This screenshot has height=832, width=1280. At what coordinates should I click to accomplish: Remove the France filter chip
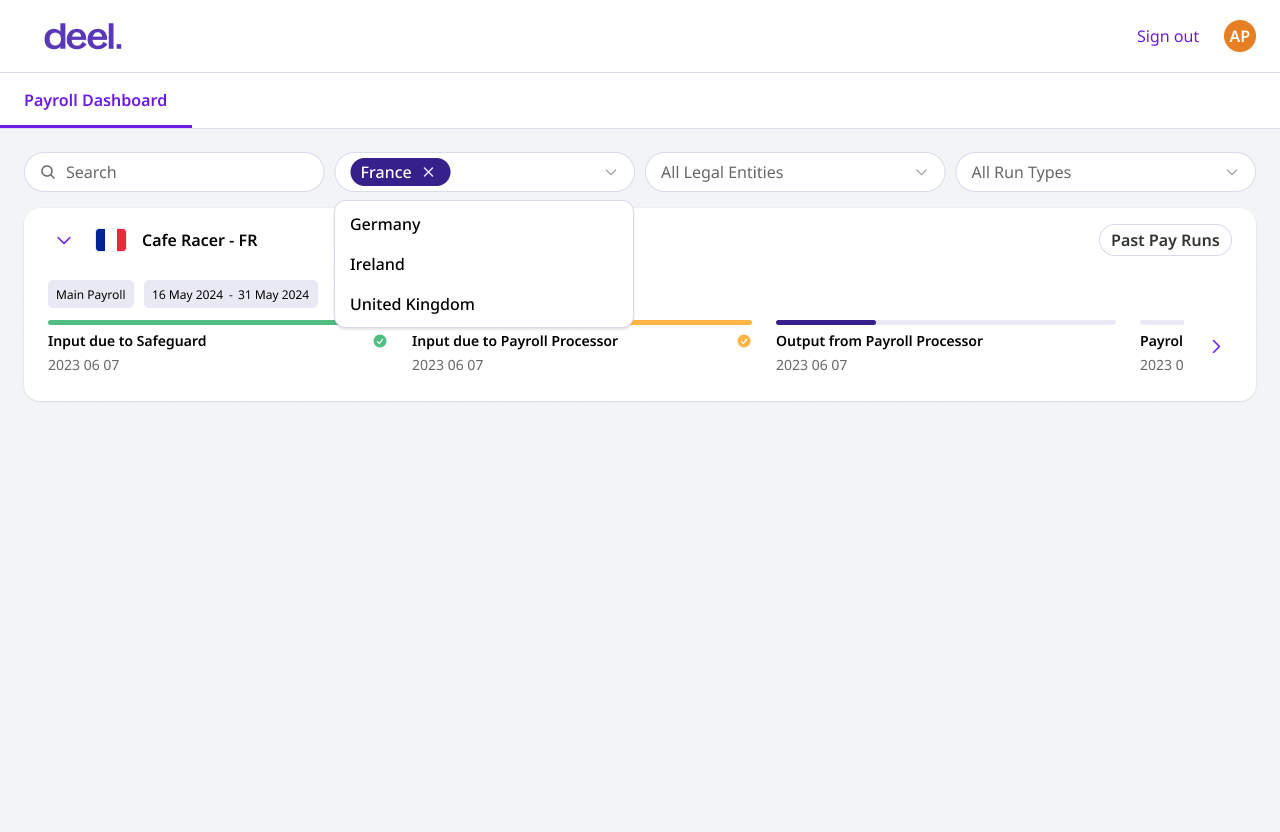click(x=429, y=172)
